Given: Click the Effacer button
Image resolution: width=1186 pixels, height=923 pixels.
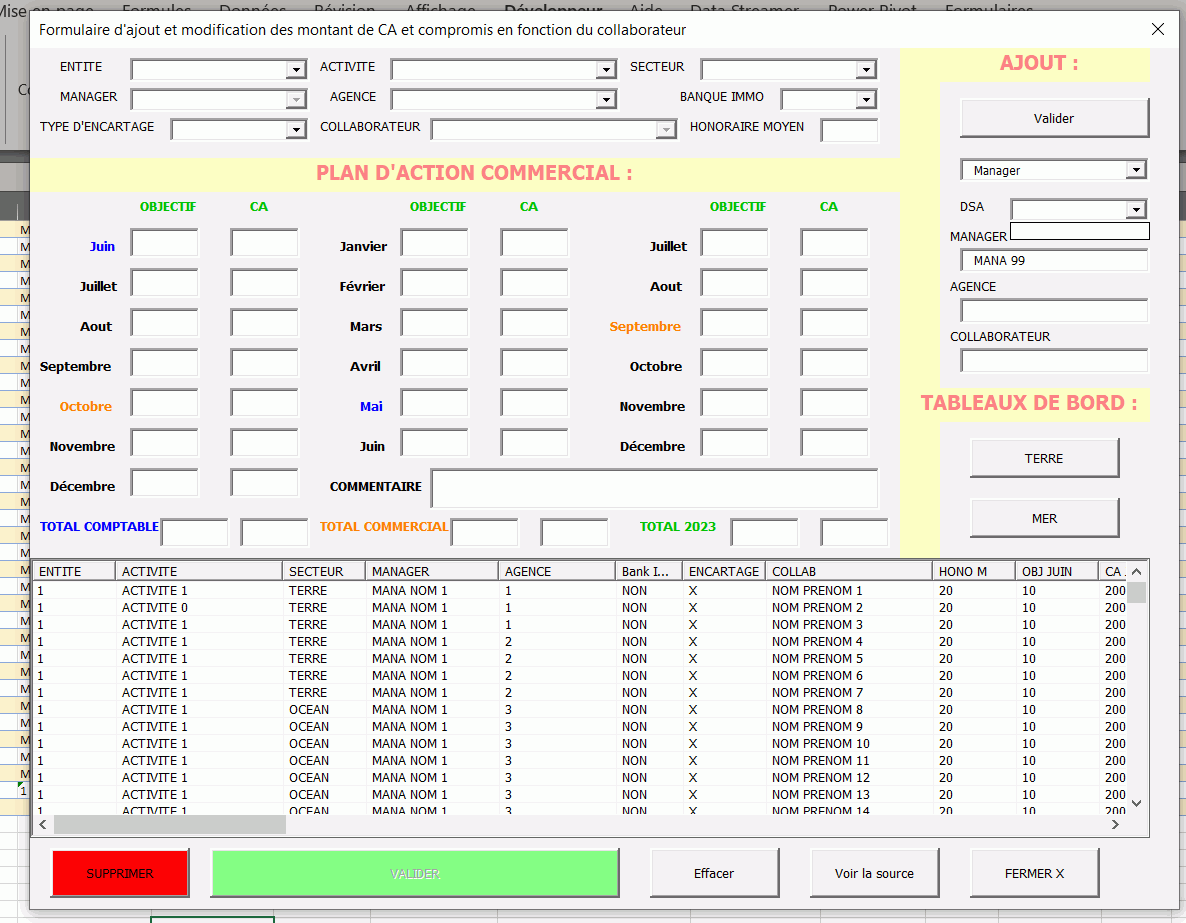Looking at the screenshot, I should click(x=714, y=873).
